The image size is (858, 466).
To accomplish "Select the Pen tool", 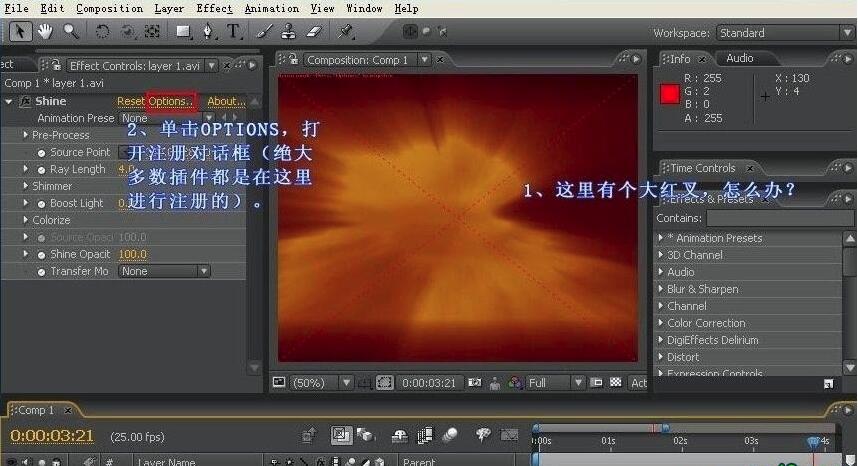I will click(x=208, y=31).
